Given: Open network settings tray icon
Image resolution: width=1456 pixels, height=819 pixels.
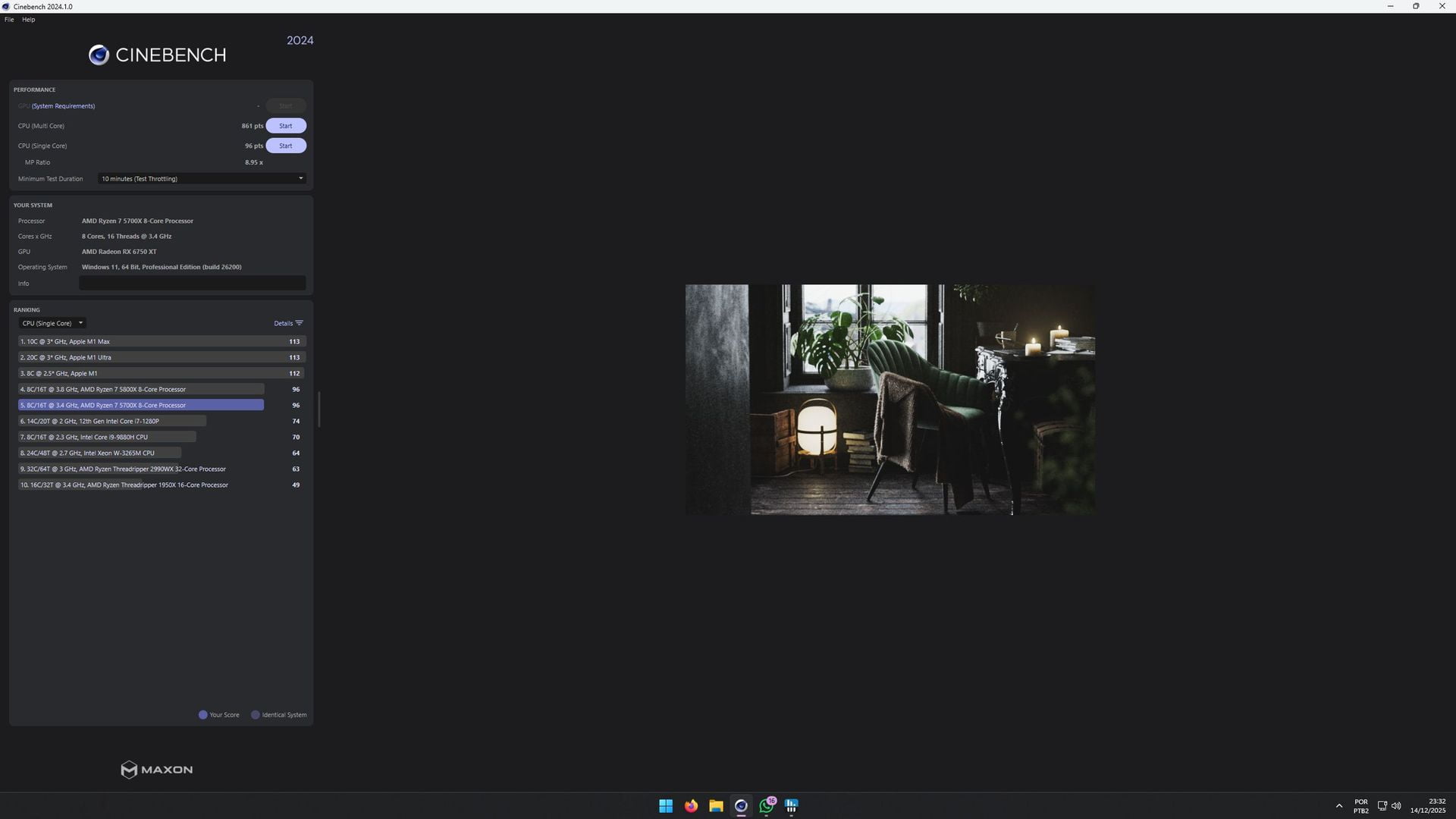Looking at the screenshot, I should pyautogui.click(x=1382, y=805).
